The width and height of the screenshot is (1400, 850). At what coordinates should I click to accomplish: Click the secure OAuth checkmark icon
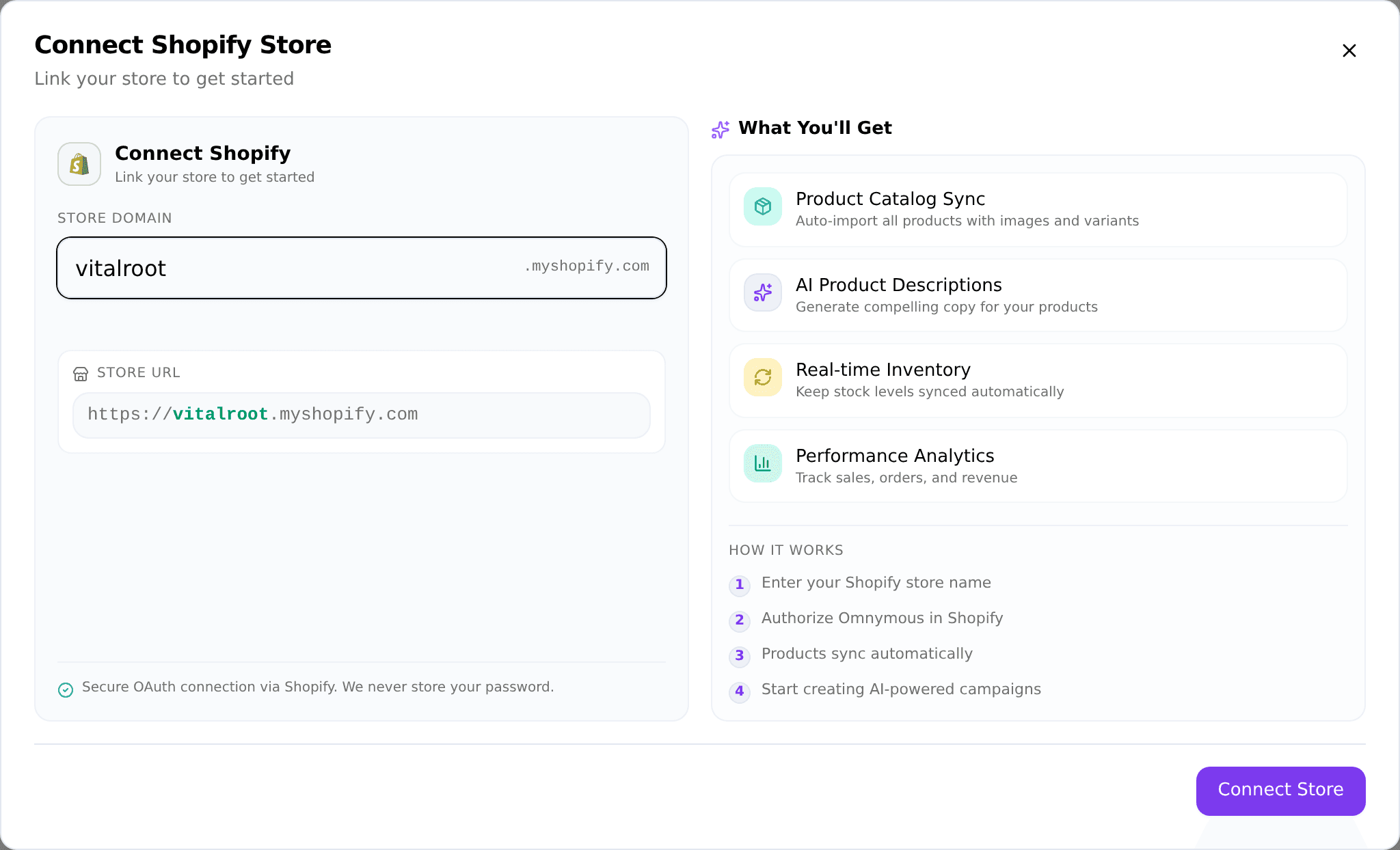coord(66,690)
